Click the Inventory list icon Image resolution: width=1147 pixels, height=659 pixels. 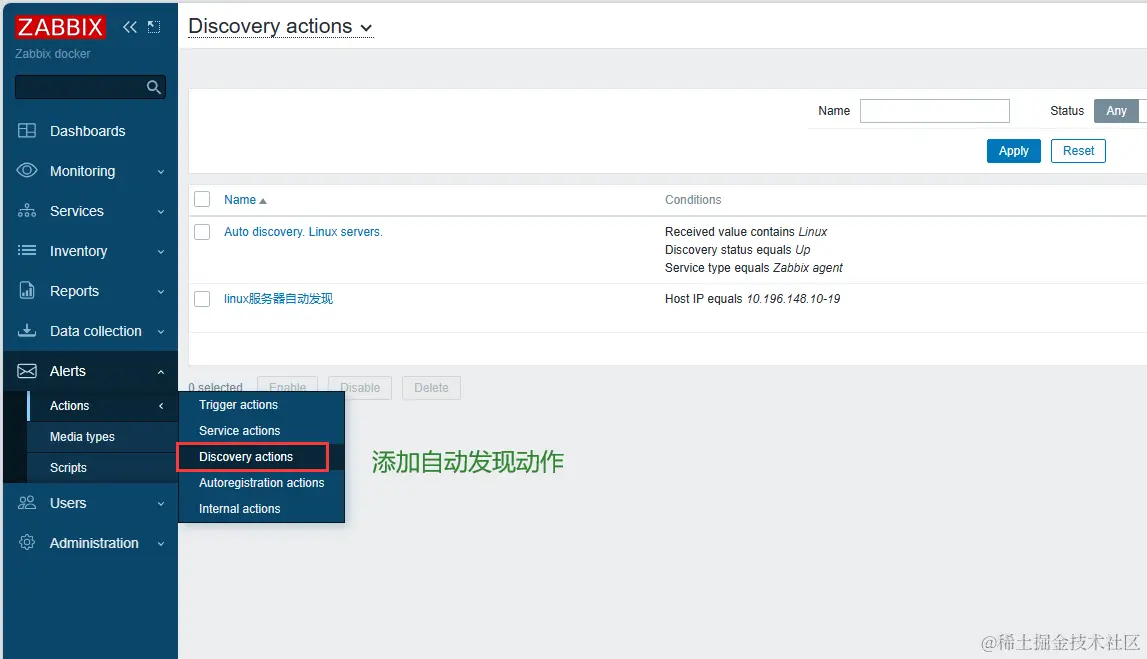(27, 250)
